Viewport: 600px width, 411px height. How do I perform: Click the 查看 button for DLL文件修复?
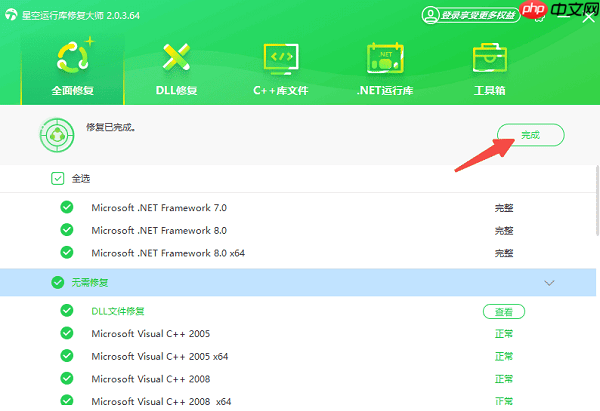pos(504,312)
